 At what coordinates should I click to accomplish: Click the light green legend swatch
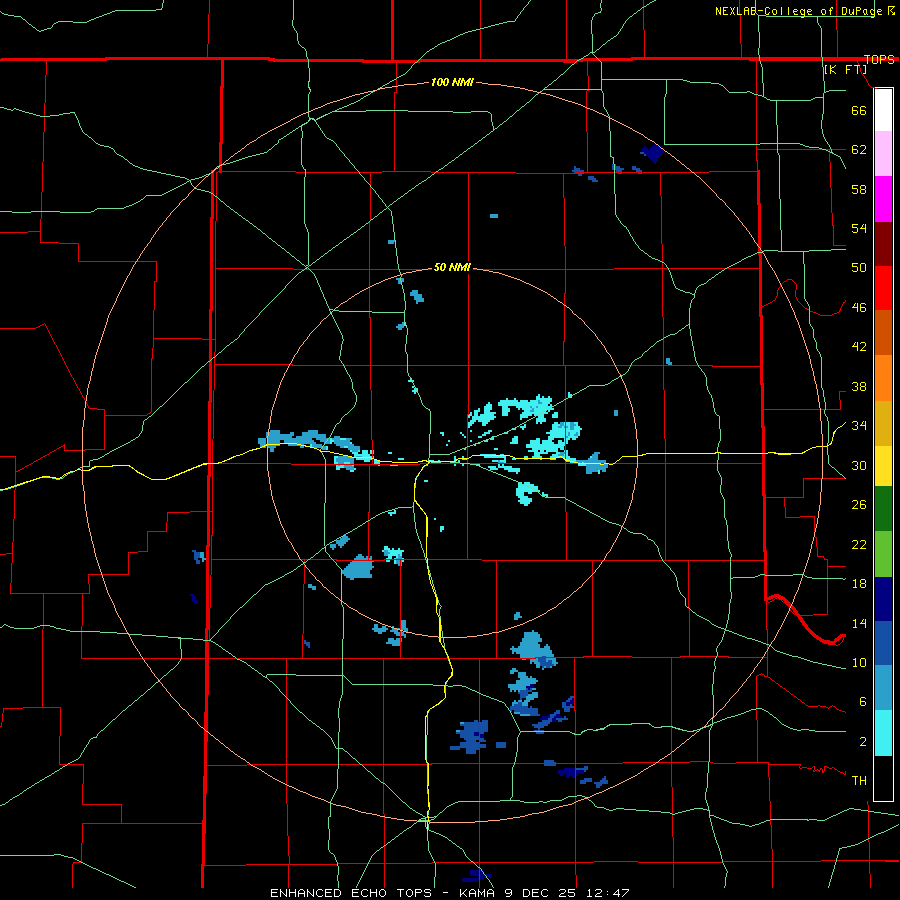click(x=883, y=554)
